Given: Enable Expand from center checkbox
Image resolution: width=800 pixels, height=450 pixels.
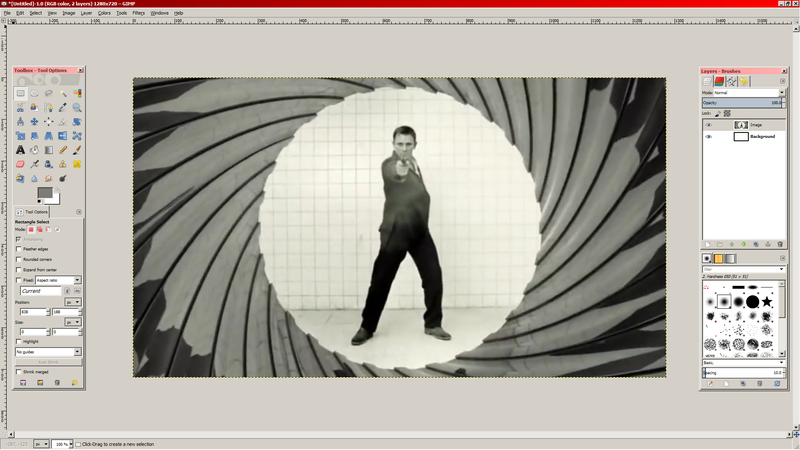Looking at the screenshot, I should (18, 269).
